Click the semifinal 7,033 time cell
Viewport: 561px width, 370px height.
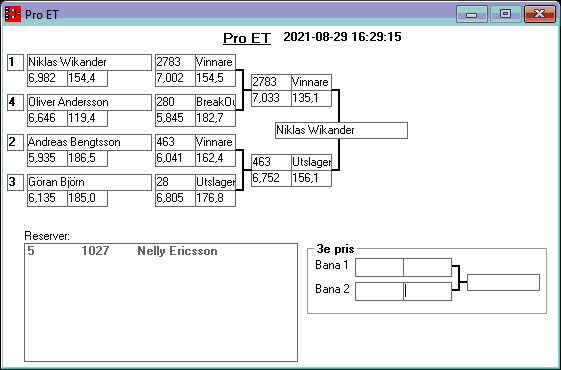click(271, 98)
